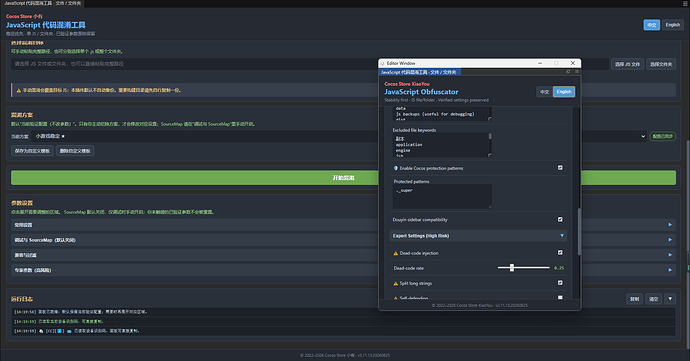
Task: Click the 复制 button in log panel
Action: [634, 299]
